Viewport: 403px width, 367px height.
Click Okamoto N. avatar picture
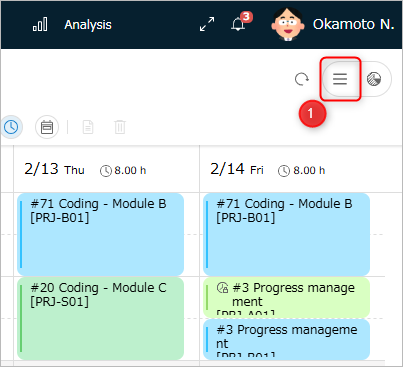[x=288, y=24]
